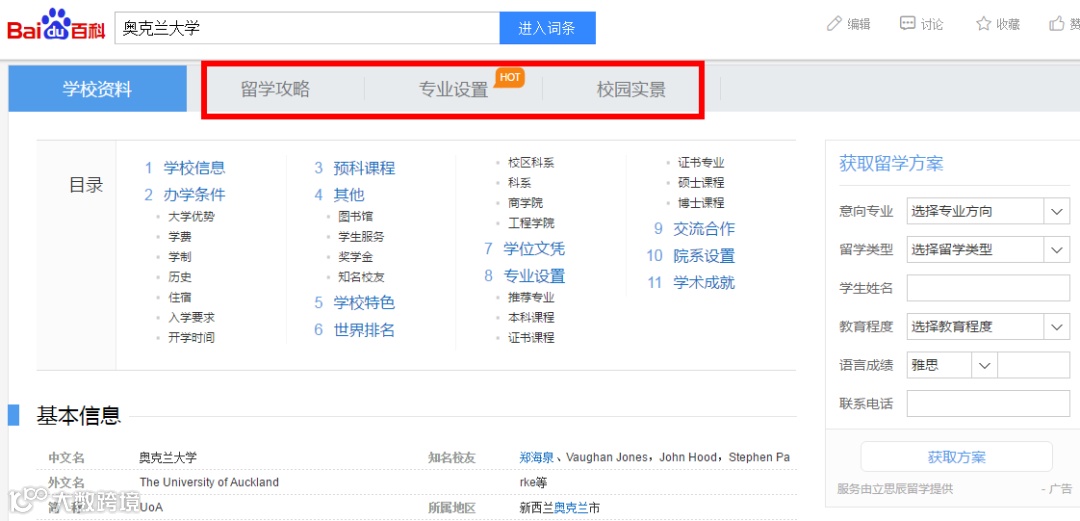
Task: Open the 教育程度 dropdown
Action: [988, 327]
